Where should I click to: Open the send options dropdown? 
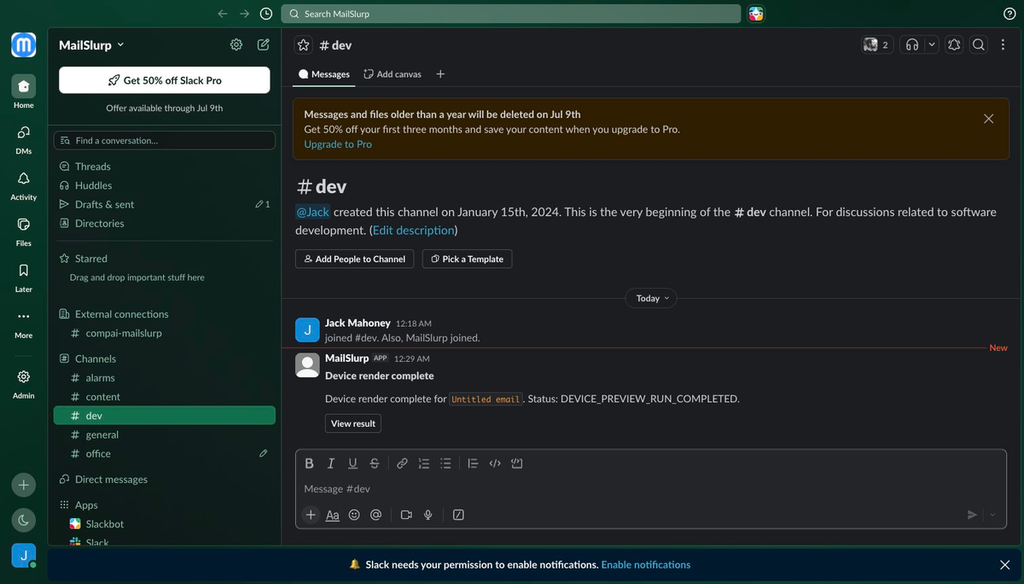click(x=993, y=515)
